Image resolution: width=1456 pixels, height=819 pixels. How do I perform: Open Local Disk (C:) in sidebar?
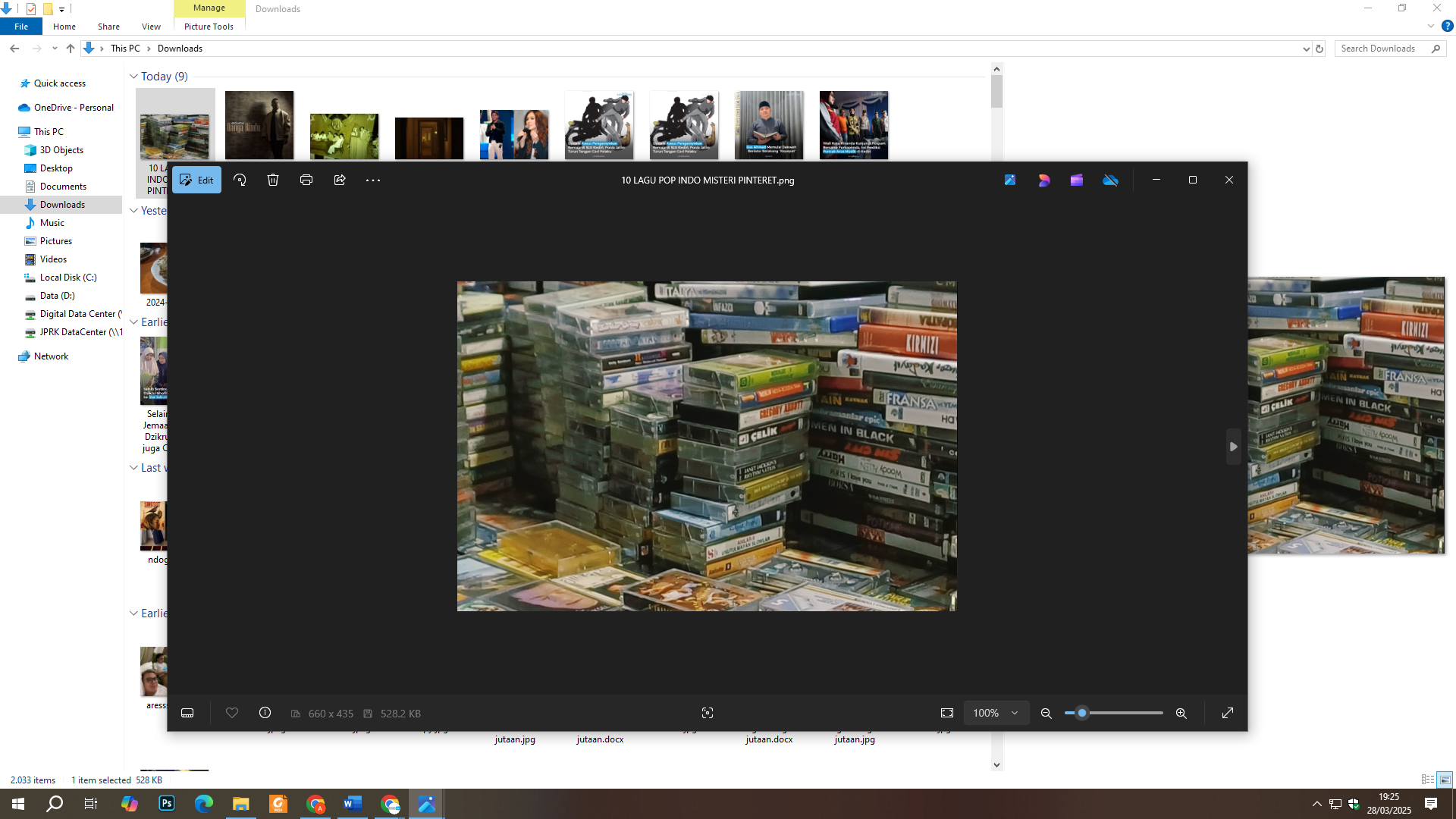68,278
